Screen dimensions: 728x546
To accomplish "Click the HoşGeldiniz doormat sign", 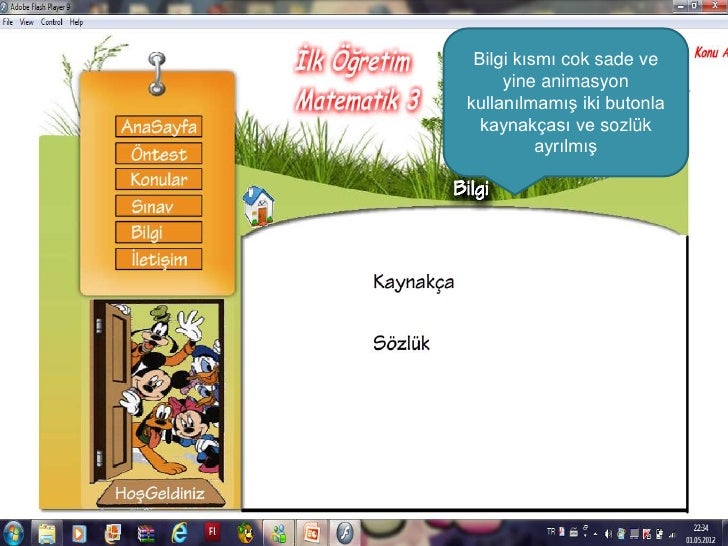I will coord(160,493).
